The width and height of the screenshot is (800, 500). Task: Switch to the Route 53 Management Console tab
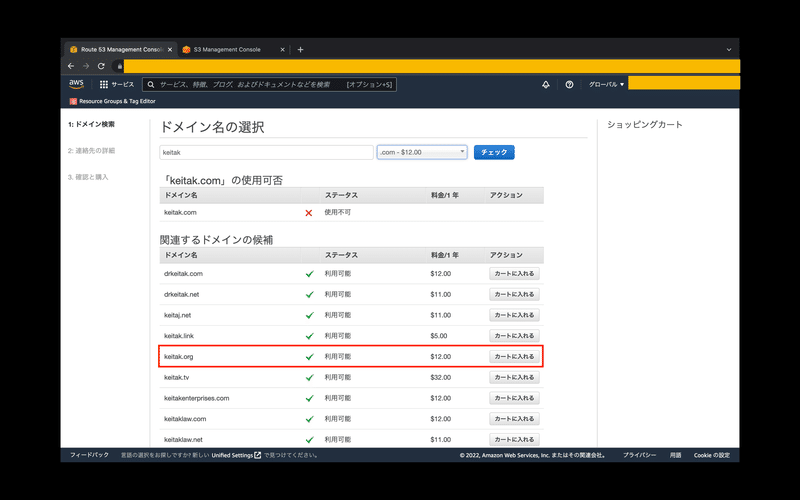[121, 49]
